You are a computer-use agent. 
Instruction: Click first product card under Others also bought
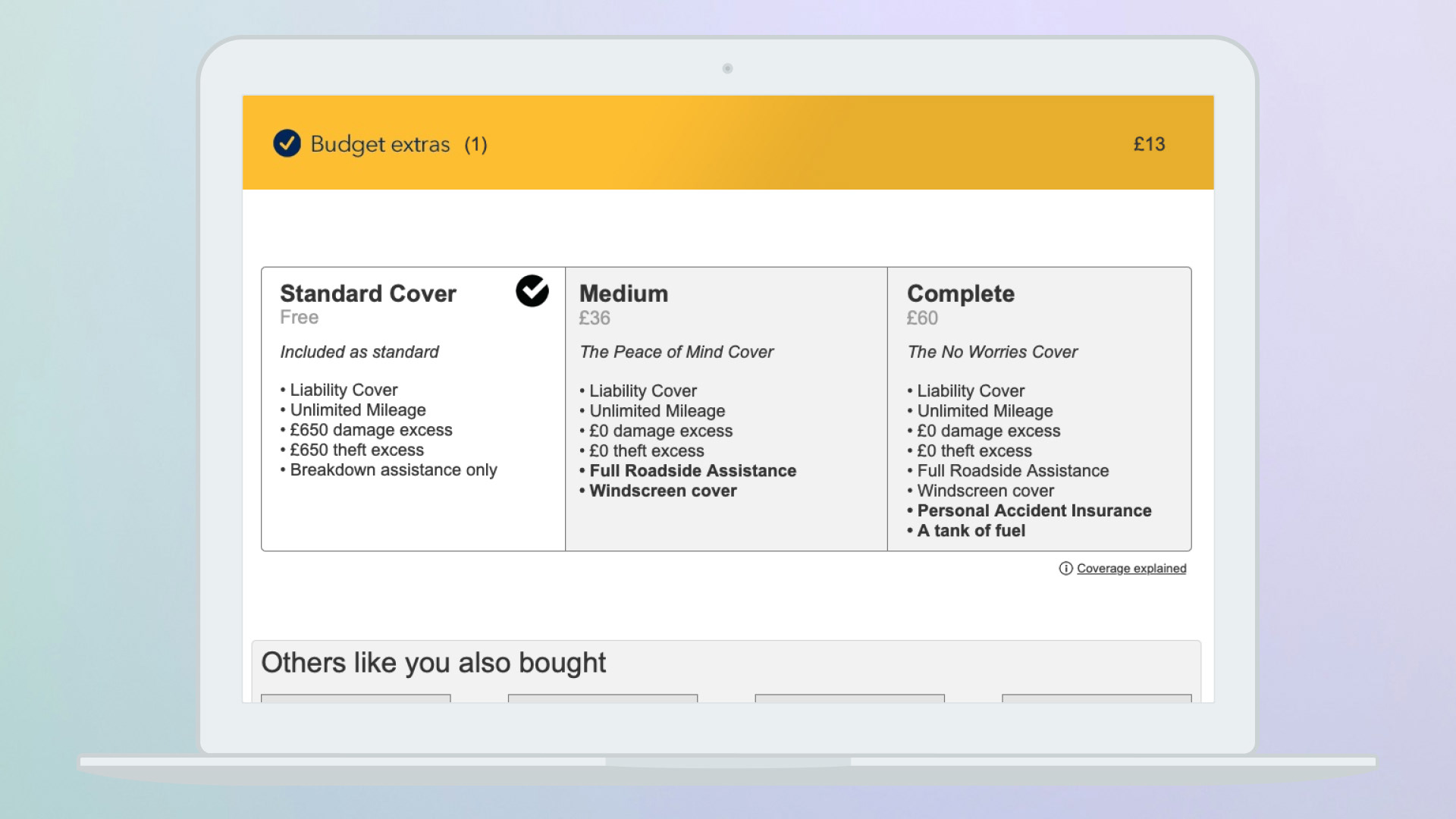[356, 698]
